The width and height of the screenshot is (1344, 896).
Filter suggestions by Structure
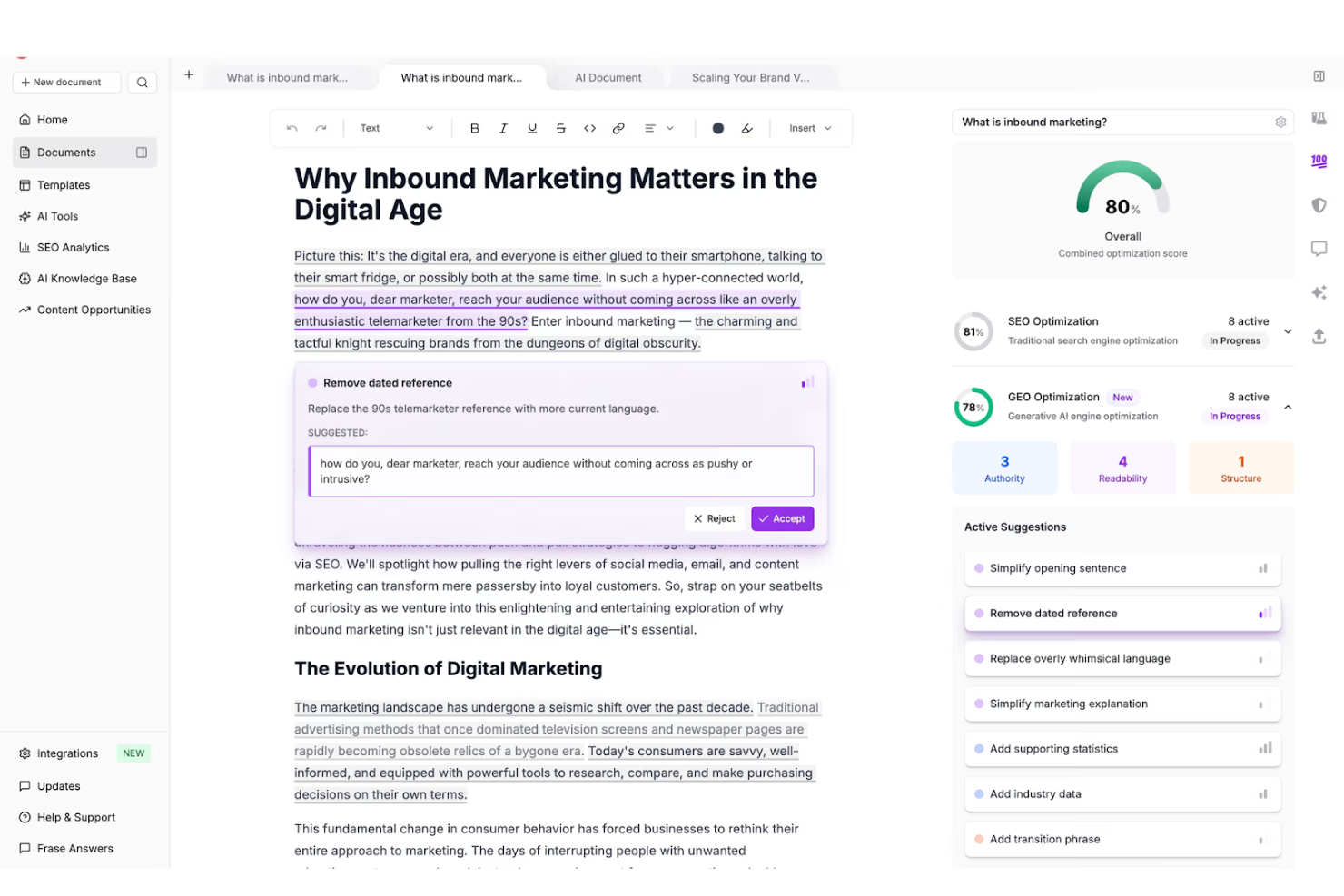(1240, 468)
